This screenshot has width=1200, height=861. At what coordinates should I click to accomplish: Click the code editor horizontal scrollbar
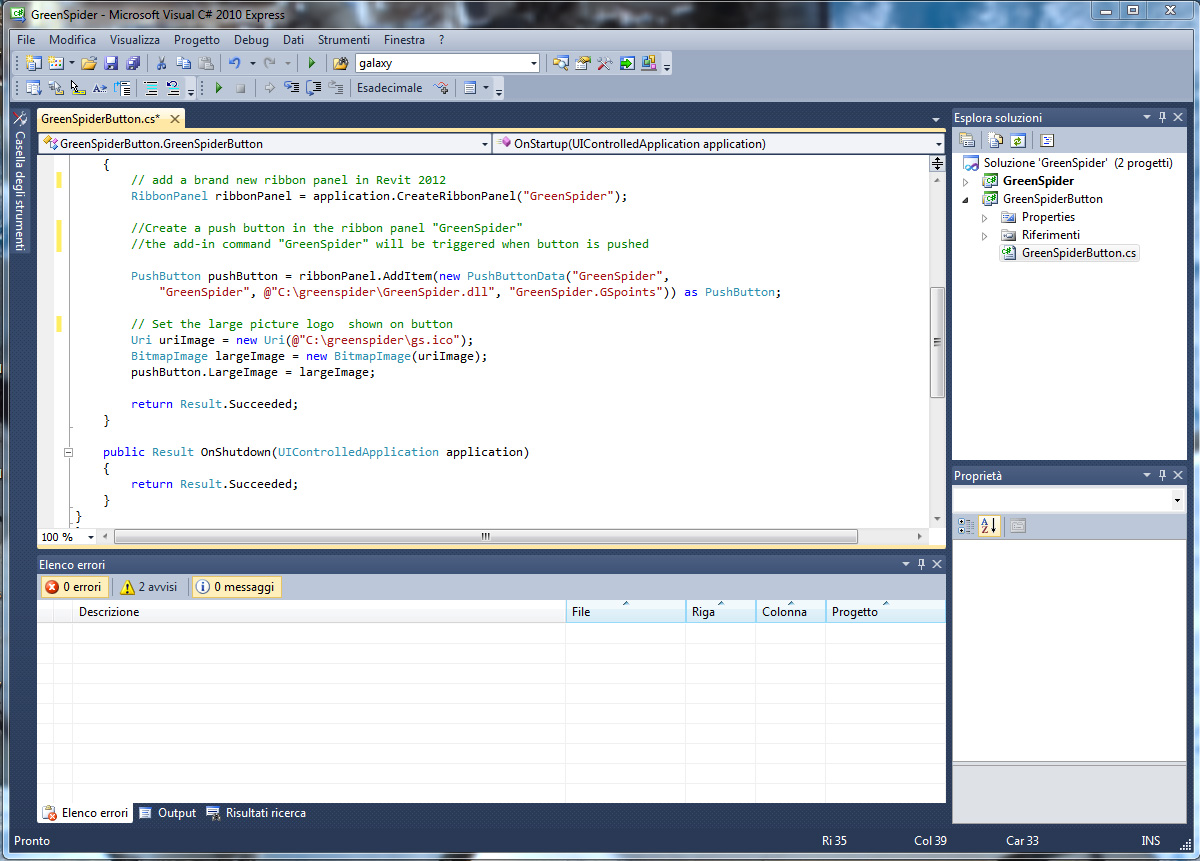pyautogui.click(x=485, y=537)
